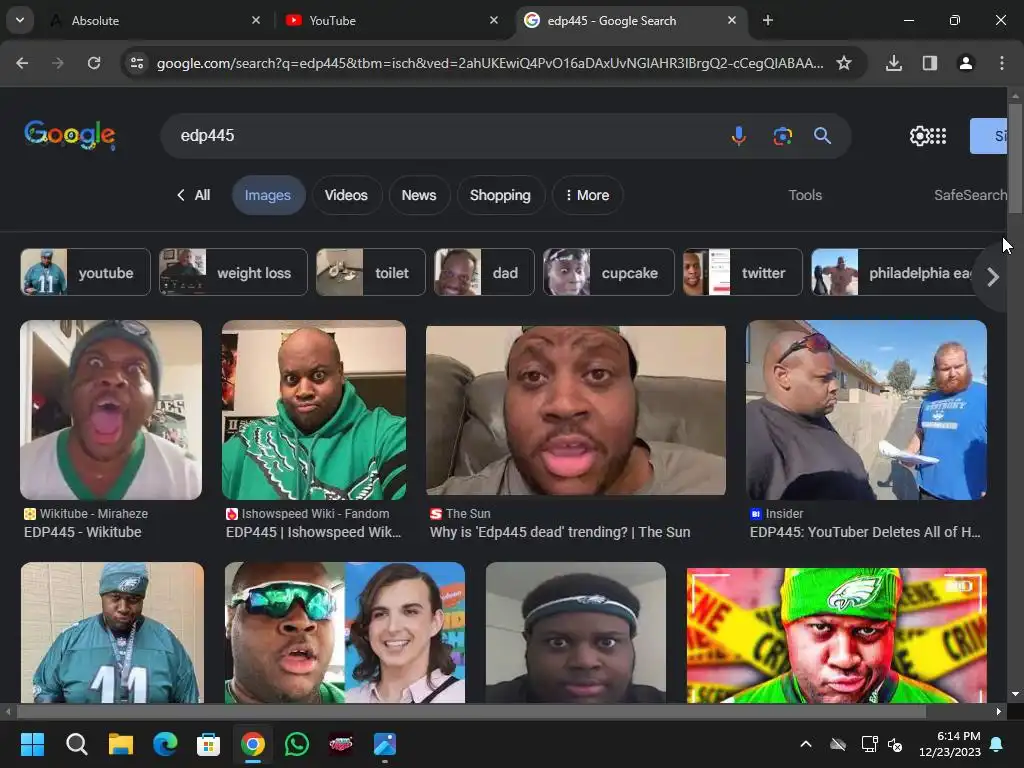This screenshot has width=1024, height=768.
Task: Expand the More filters dropdown
Action: 587,195
